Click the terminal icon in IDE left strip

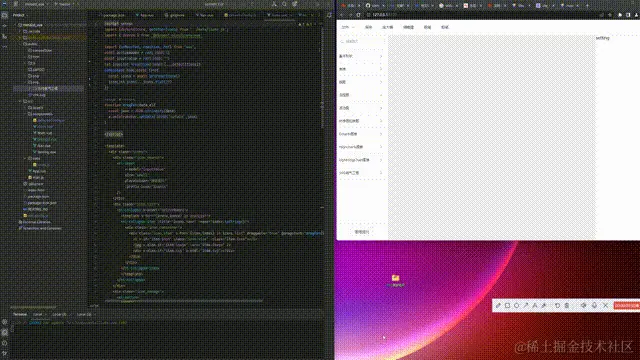4,332
